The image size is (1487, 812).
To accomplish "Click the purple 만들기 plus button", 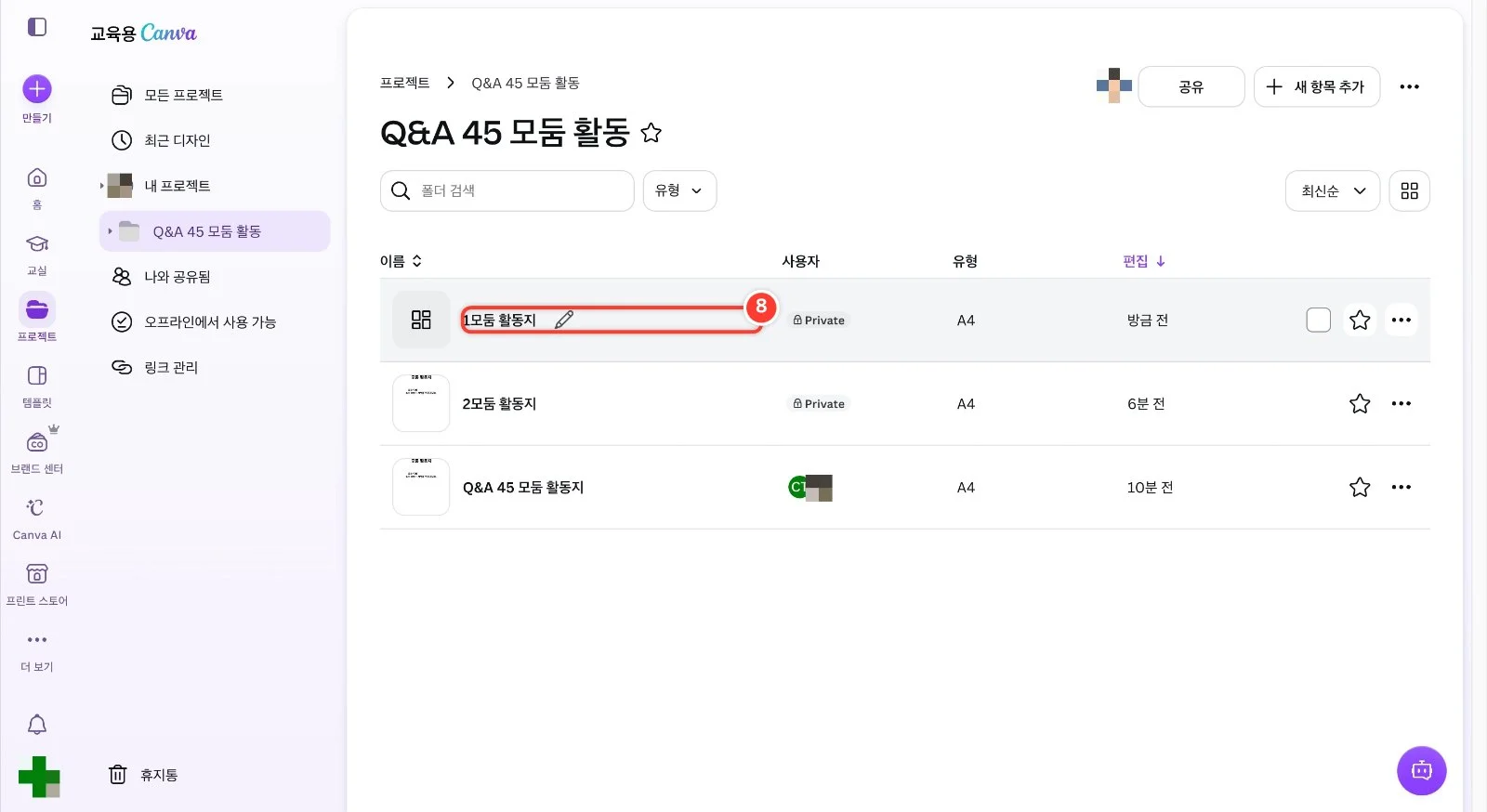I will [37, 89].
